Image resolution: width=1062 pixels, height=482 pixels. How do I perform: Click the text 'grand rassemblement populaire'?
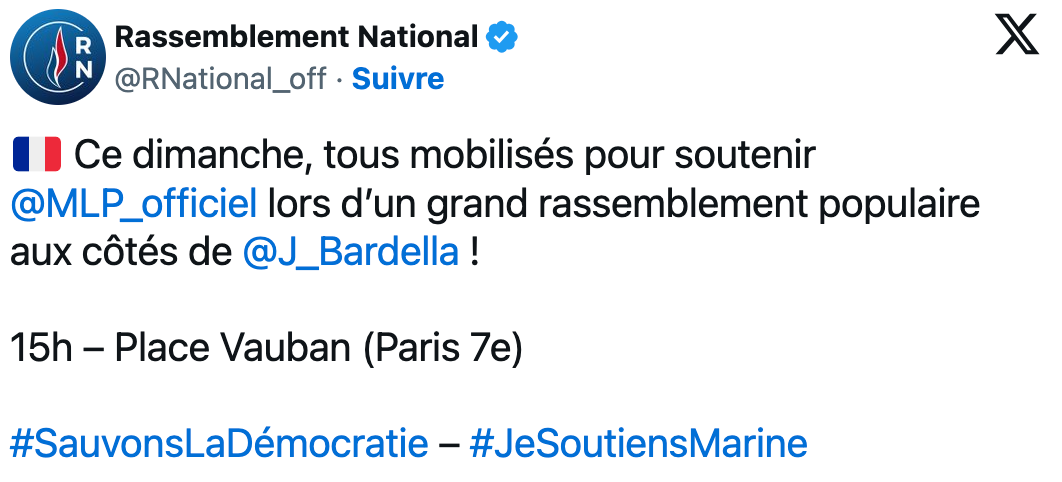point(704,205)
